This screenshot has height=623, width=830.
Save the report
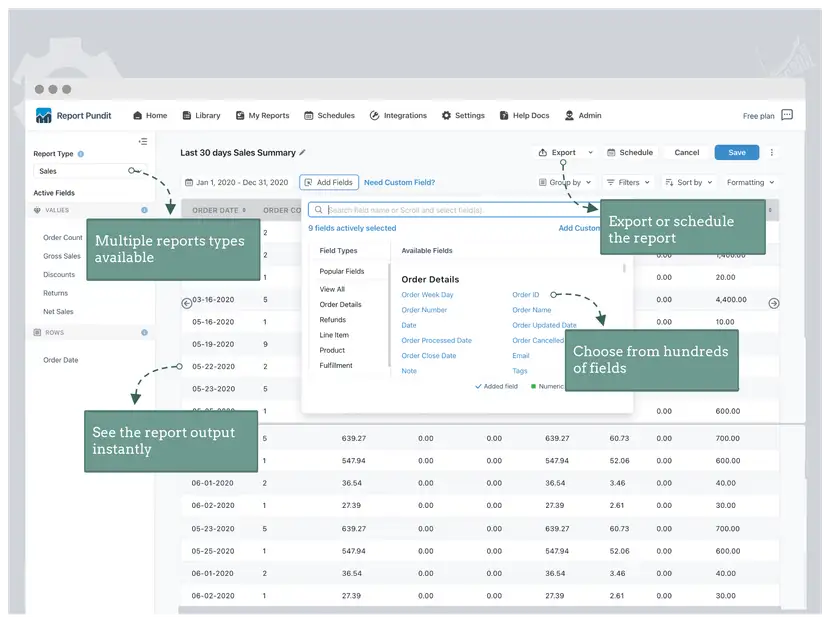click(736, 152)
